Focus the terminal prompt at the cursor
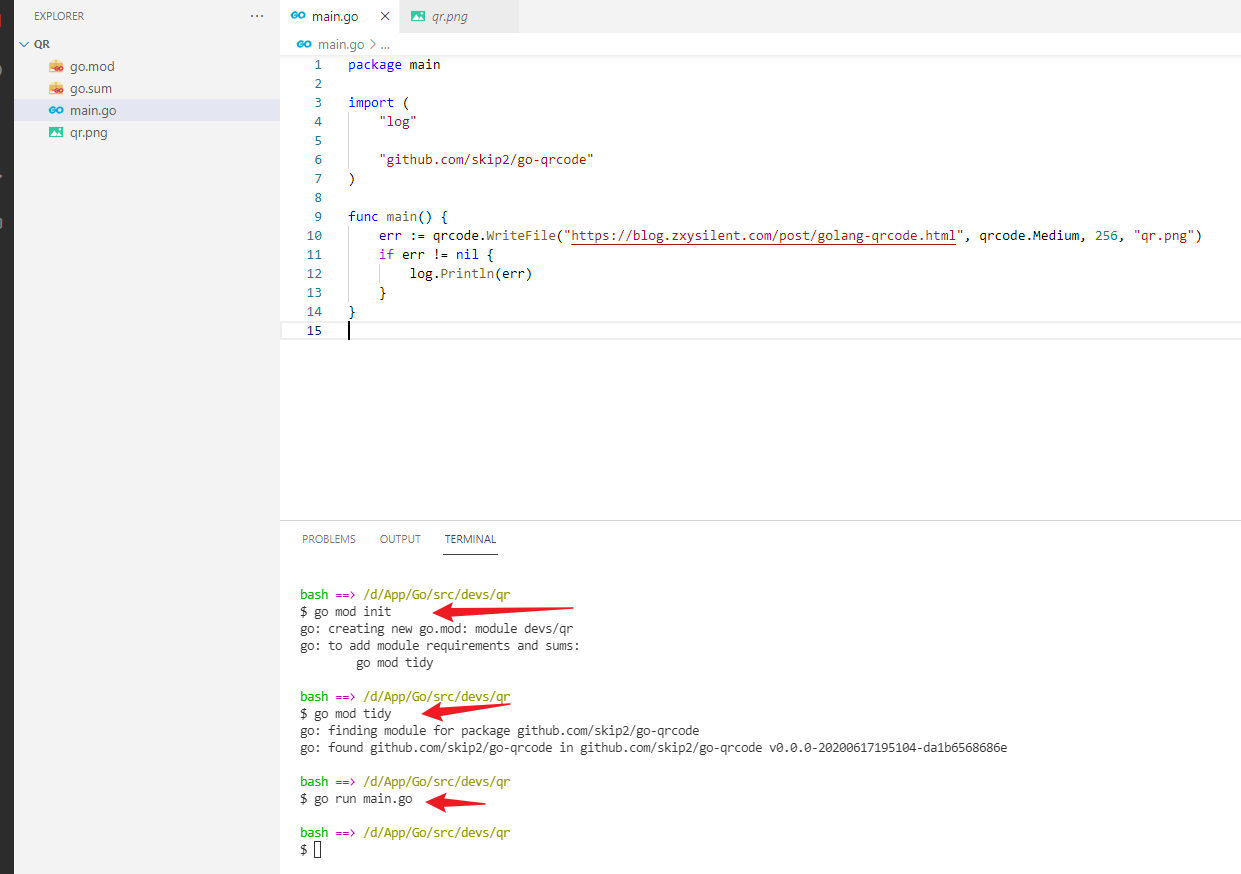 [x=318, y=850]
